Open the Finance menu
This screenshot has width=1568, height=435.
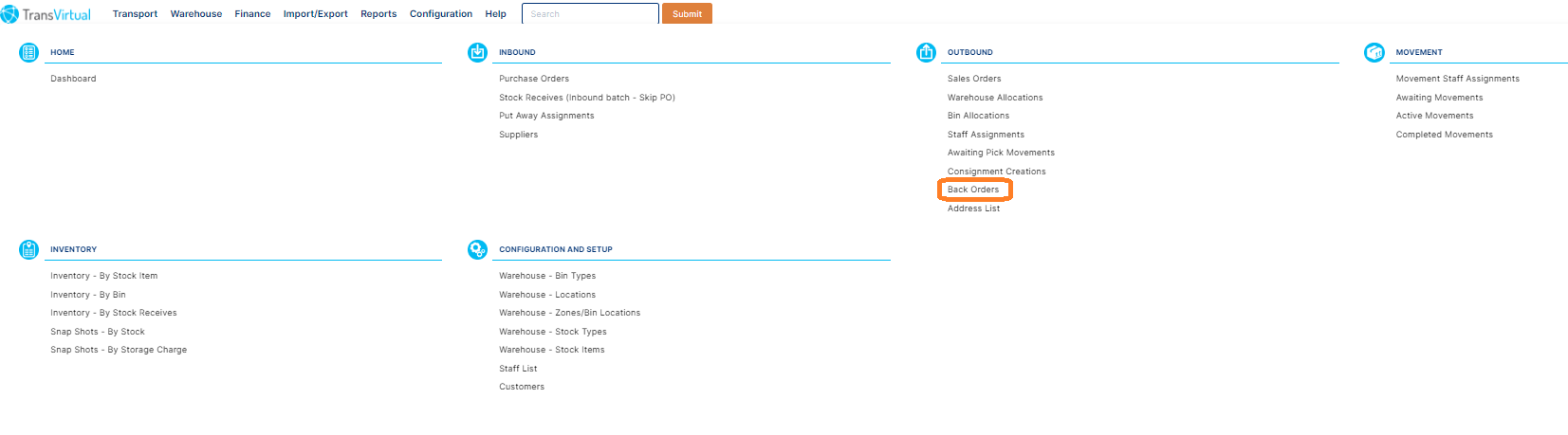(x=252, y=14)
